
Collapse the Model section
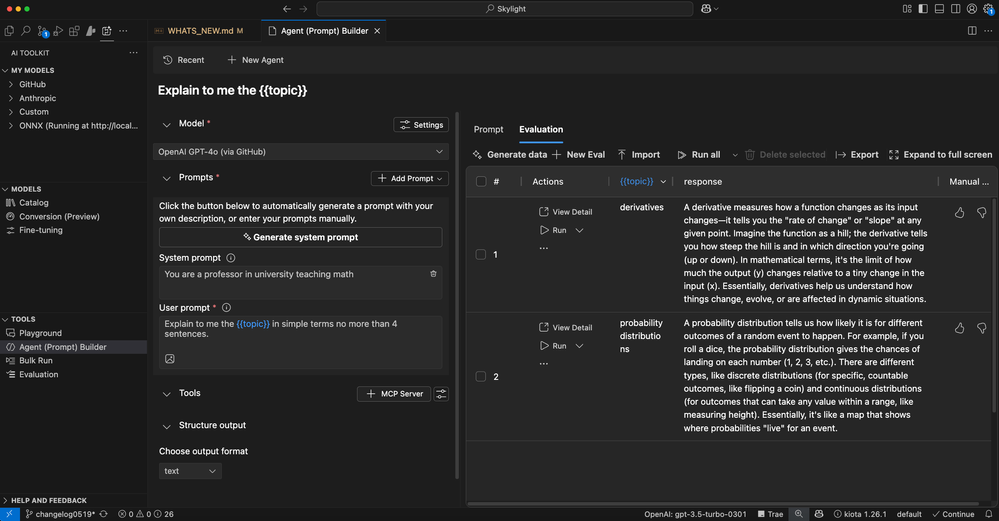tap(166, 124)
